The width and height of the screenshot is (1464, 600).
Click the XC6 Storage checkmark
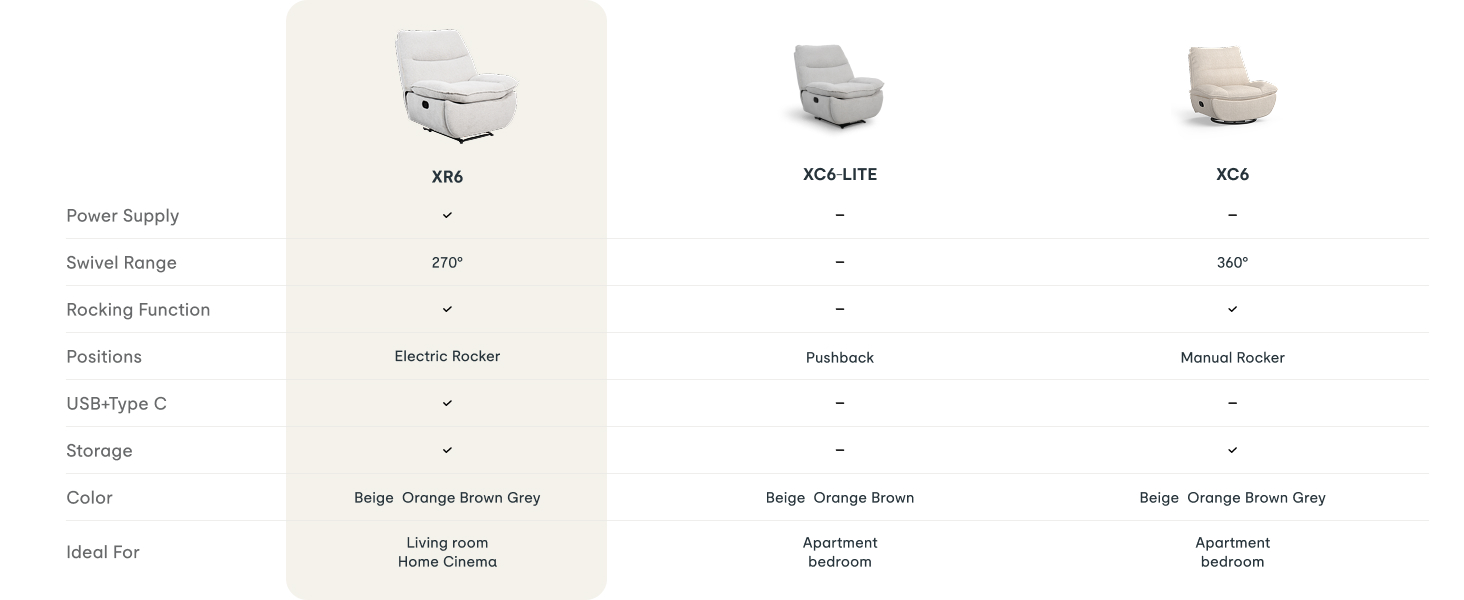pyautogui.click(x=1232, y=450)
